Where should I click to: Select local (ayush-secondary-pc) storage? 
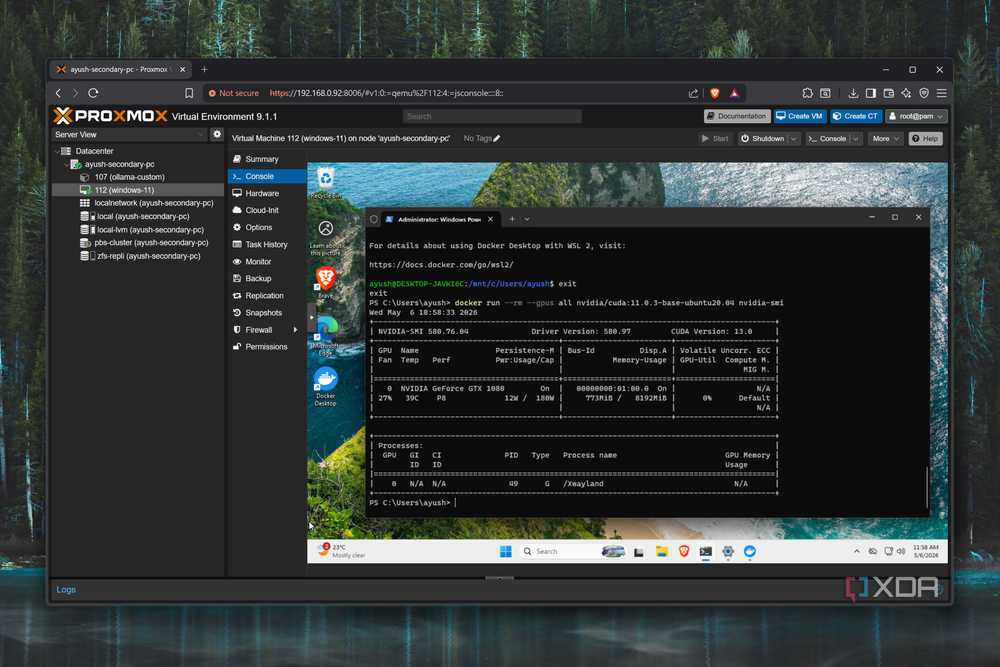(143, 216)
